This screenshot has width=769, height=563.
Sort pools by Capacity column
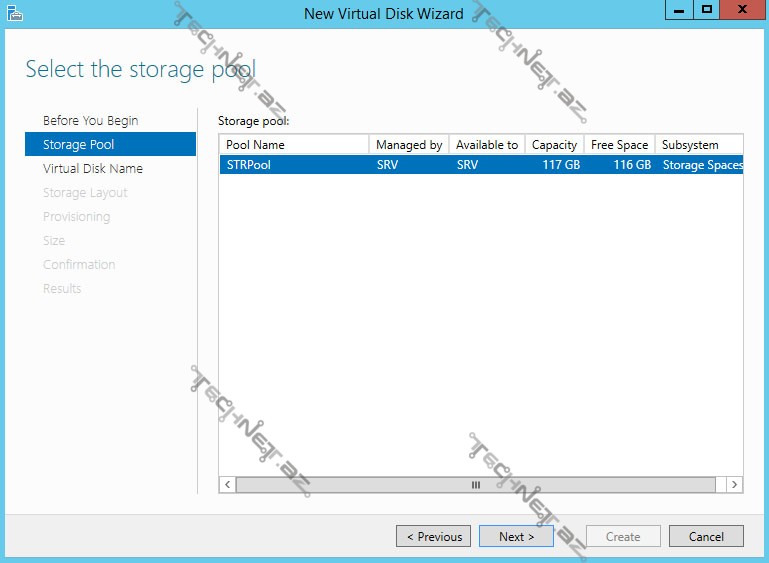point(554,145)
